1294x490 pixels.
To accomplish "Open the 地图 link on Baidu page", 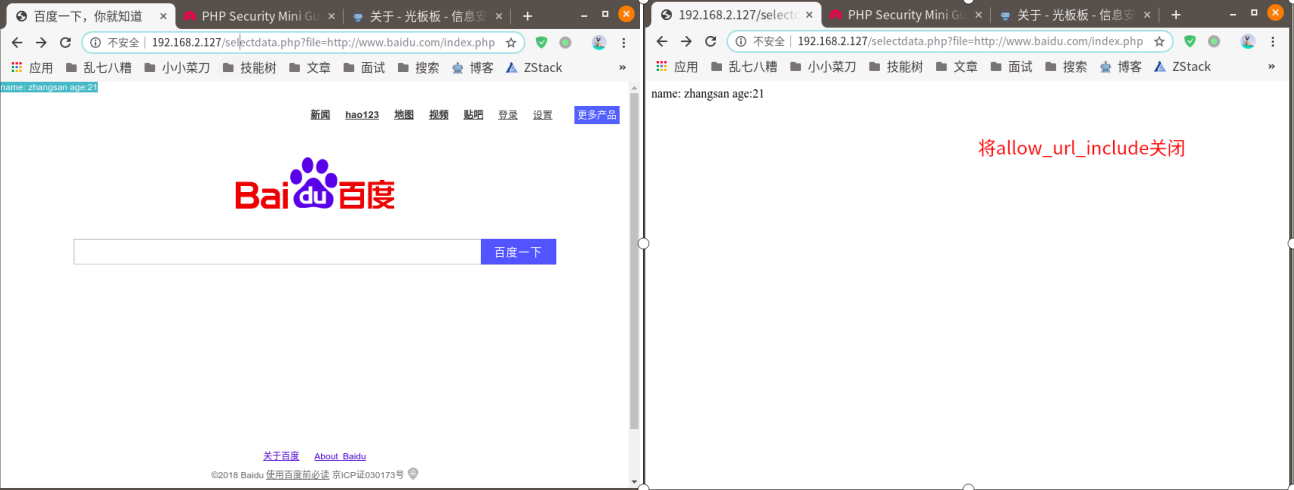I will tap(404, 115).
